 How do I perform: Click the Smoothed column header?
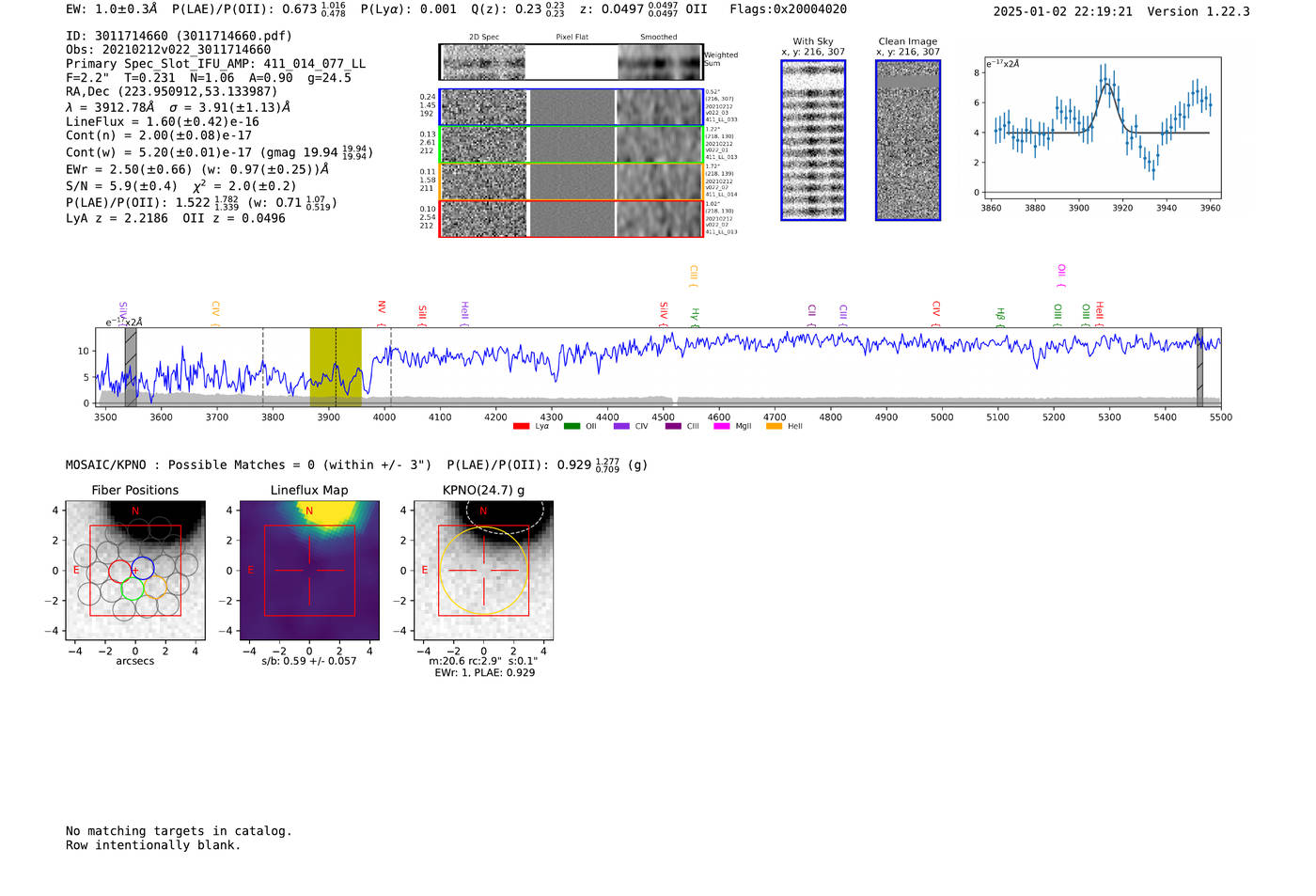tap(658, 37)
